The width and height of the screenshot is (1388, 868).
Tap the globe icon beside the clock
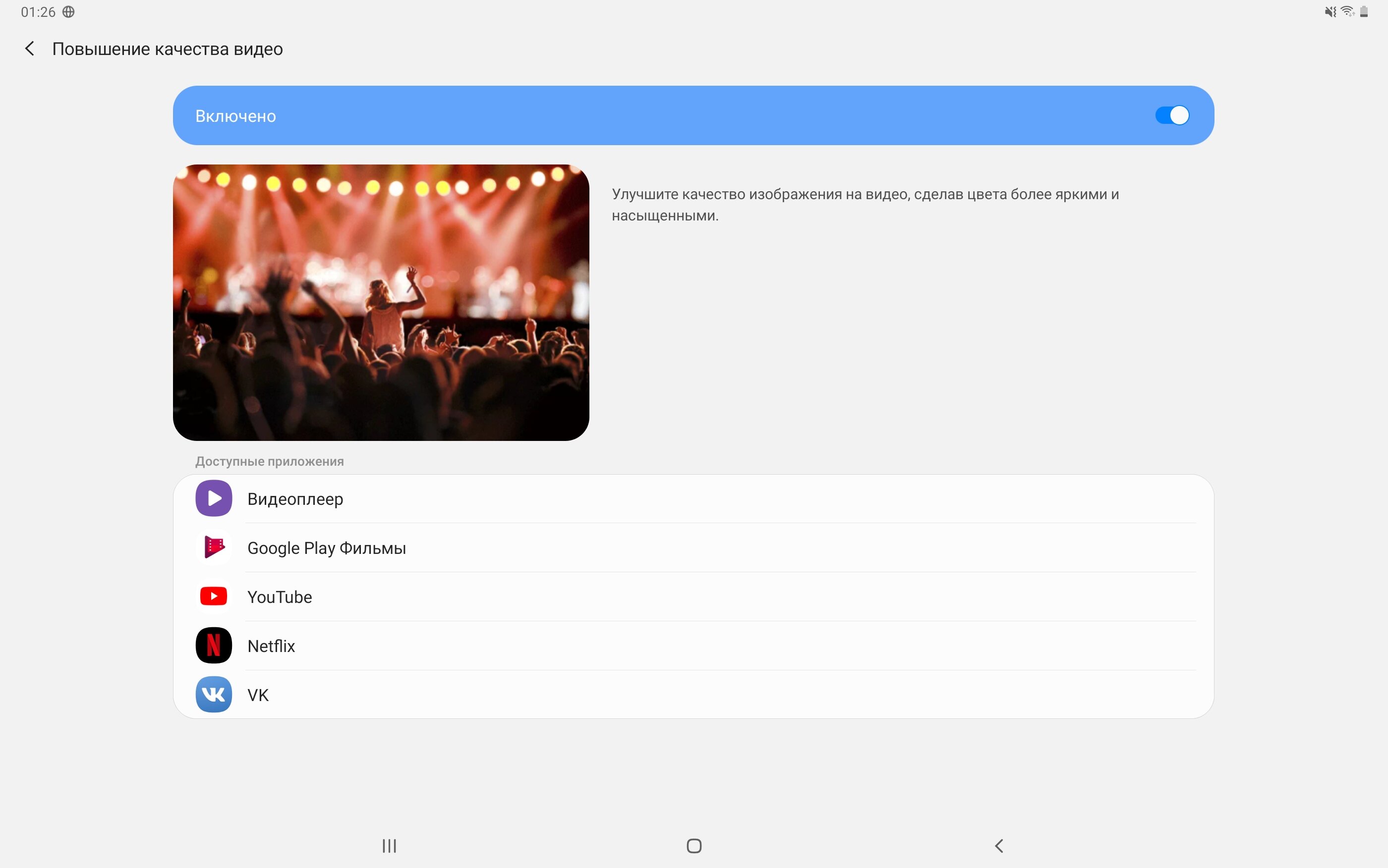point(68,11)
